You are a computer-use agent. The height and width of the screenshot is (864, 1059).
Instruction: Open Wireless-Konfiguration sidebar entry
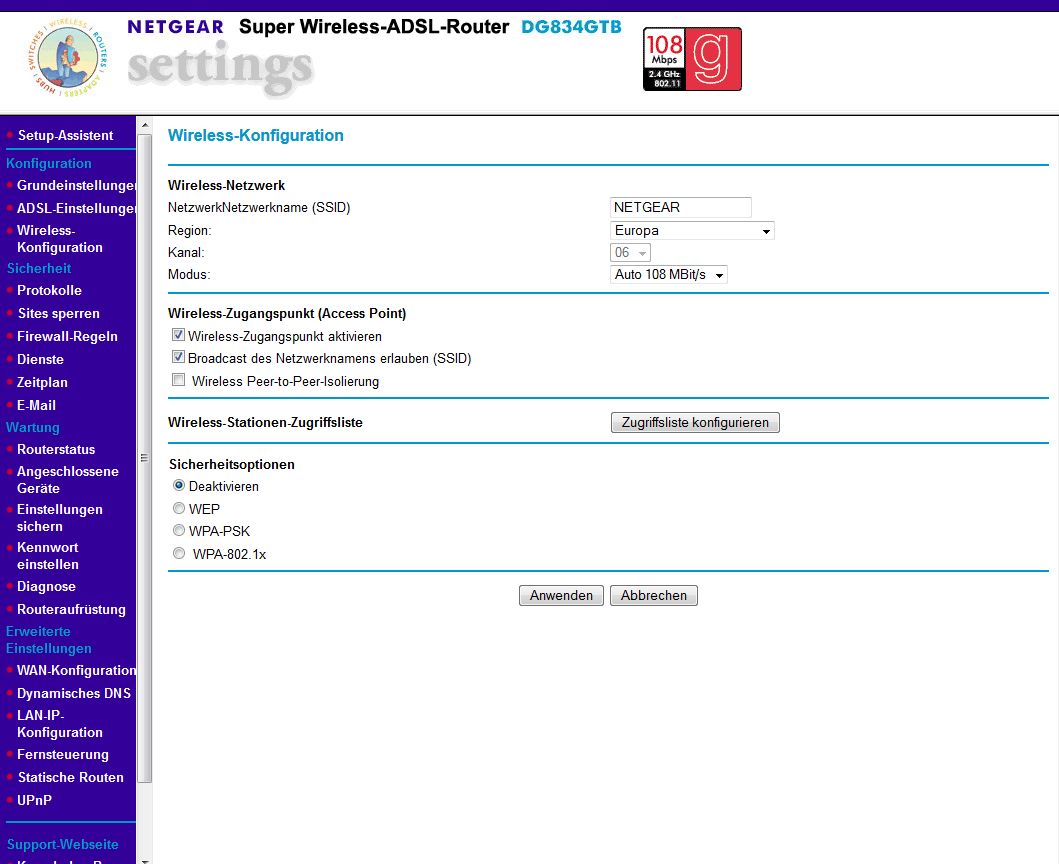(59, 238)
